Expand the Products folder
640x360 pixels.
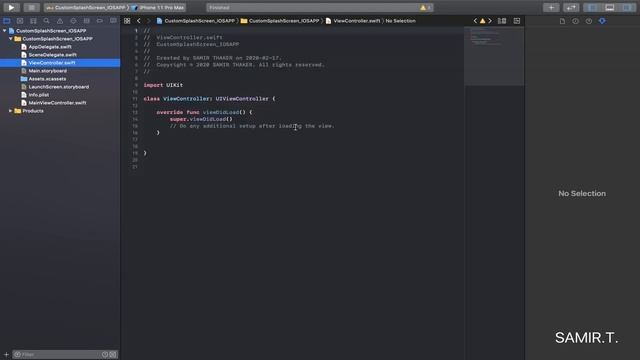[11, 111]
